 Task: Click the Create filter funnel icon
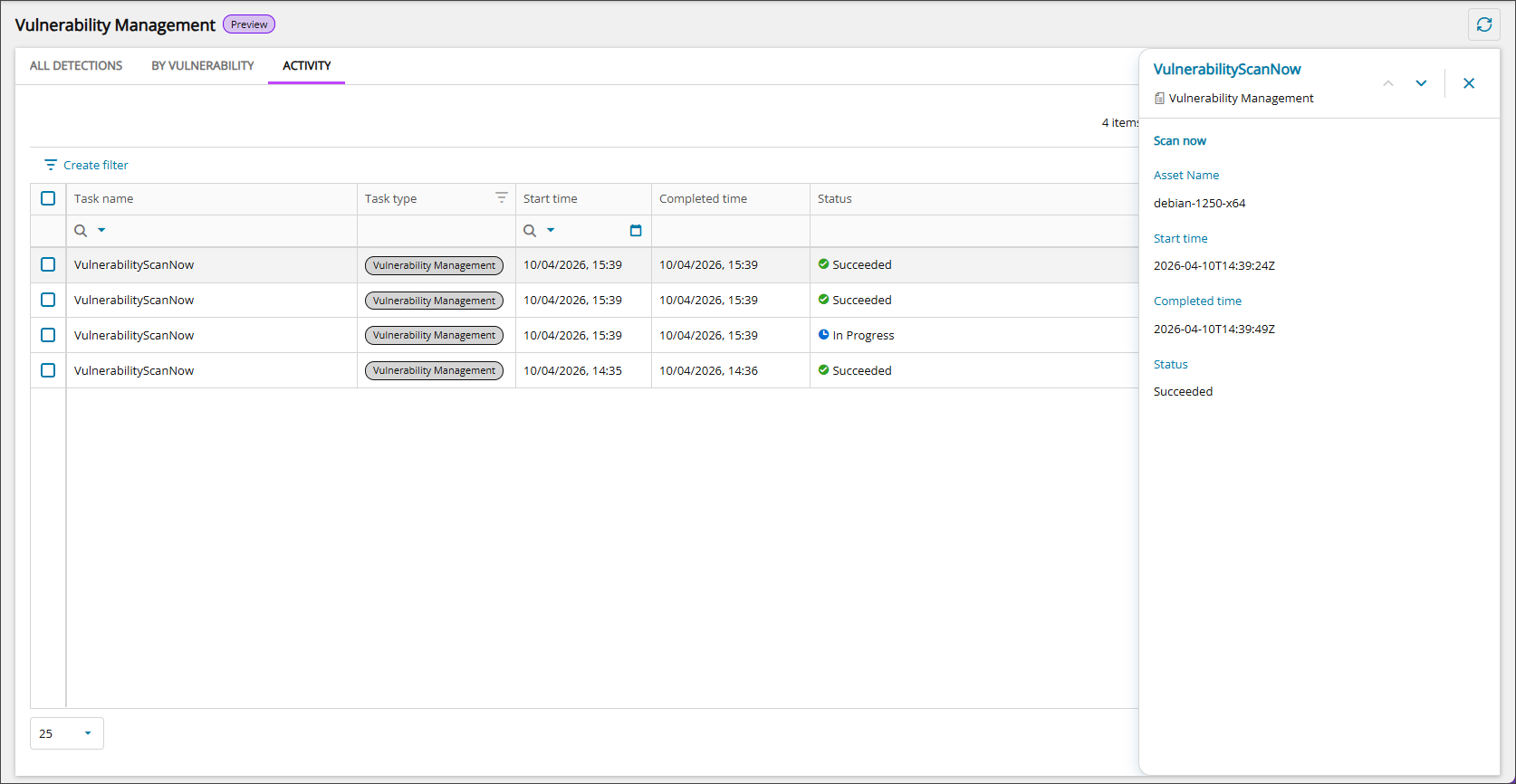(51, 165)
